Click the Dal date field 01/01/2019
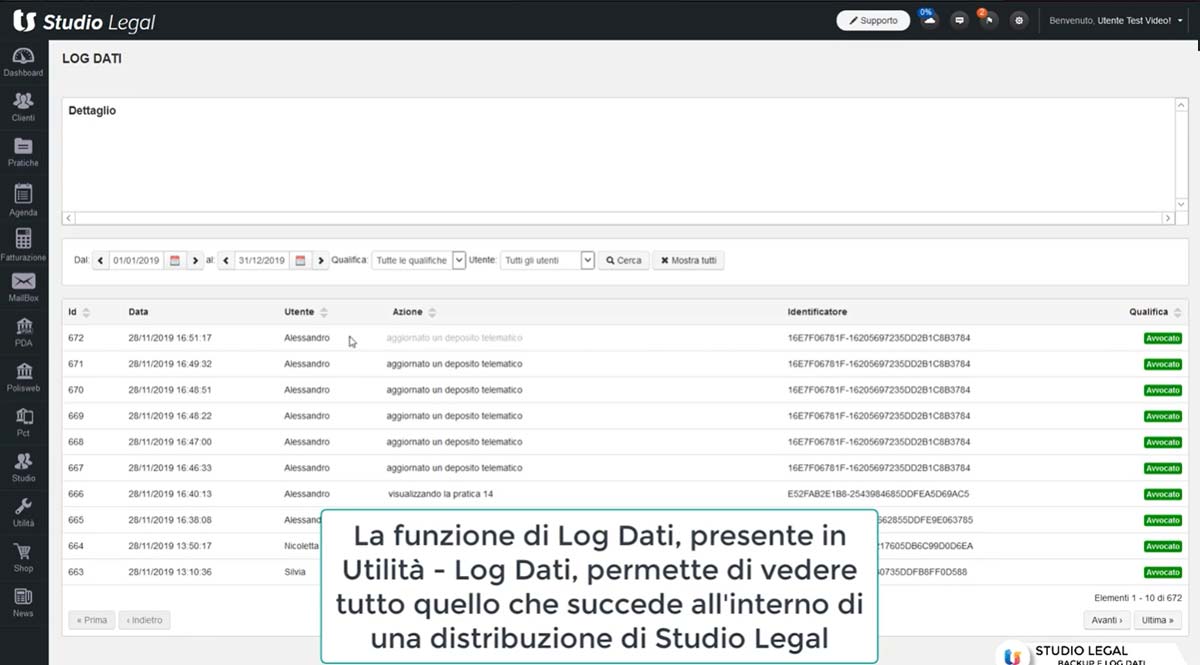Viewport: 1200px width, 665px height. [x=136, y=260]
